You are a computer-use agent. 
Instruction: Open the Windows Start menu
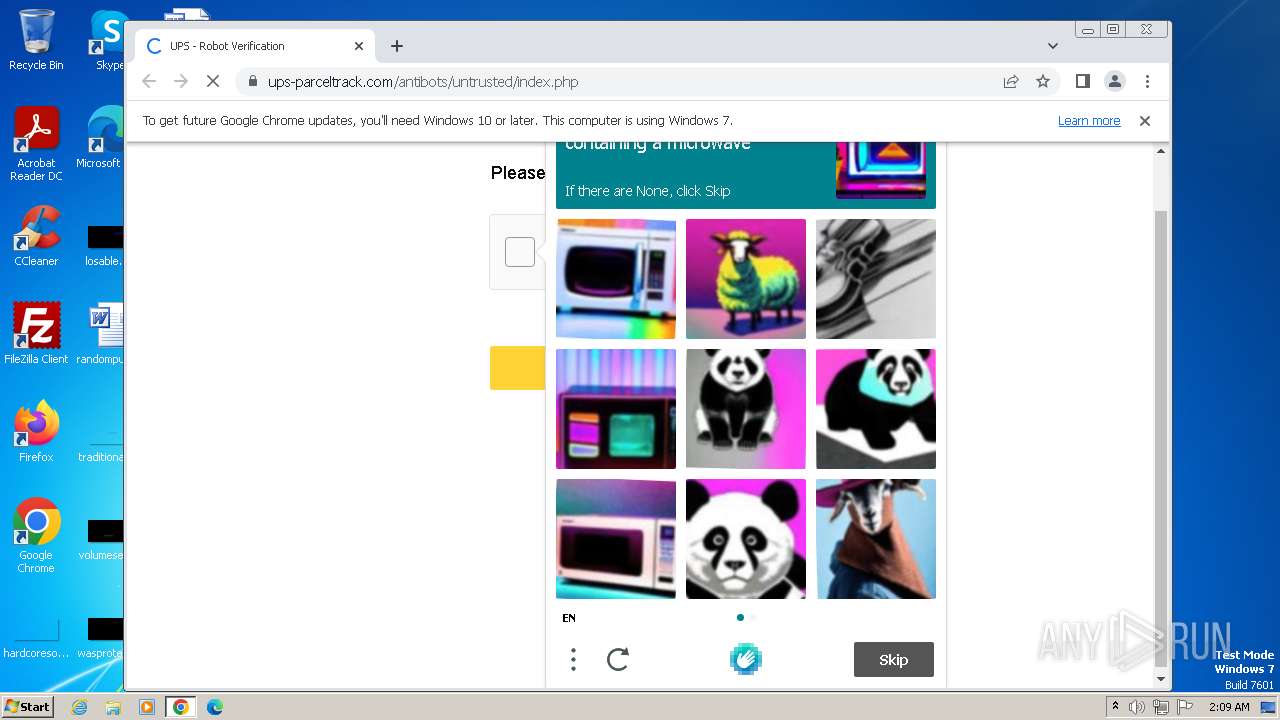pyautogui.click(x=27, y=706)
